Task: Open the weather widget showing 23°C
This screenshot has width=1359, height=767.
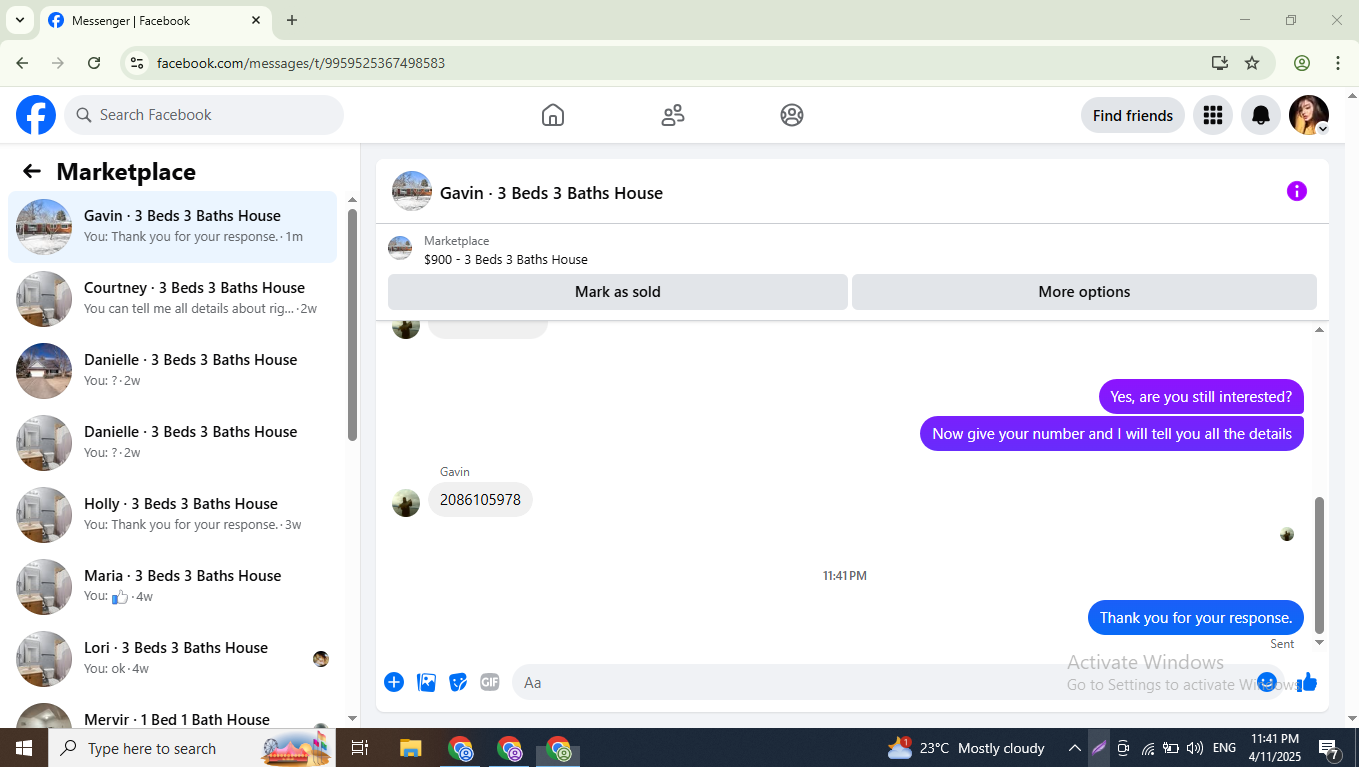Action: coord(966,748)
